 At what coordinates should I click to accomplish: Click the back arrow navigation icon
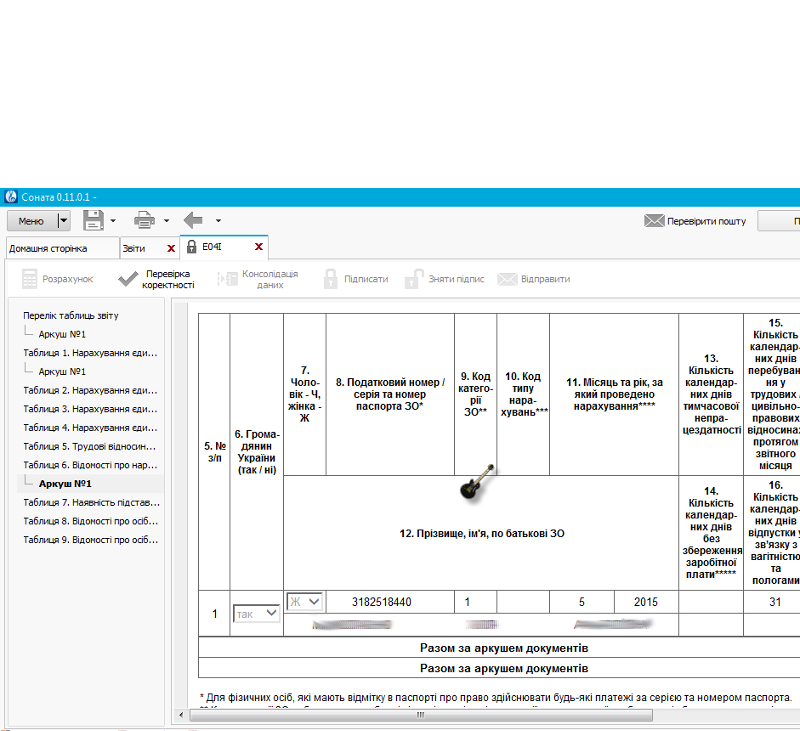194,220
